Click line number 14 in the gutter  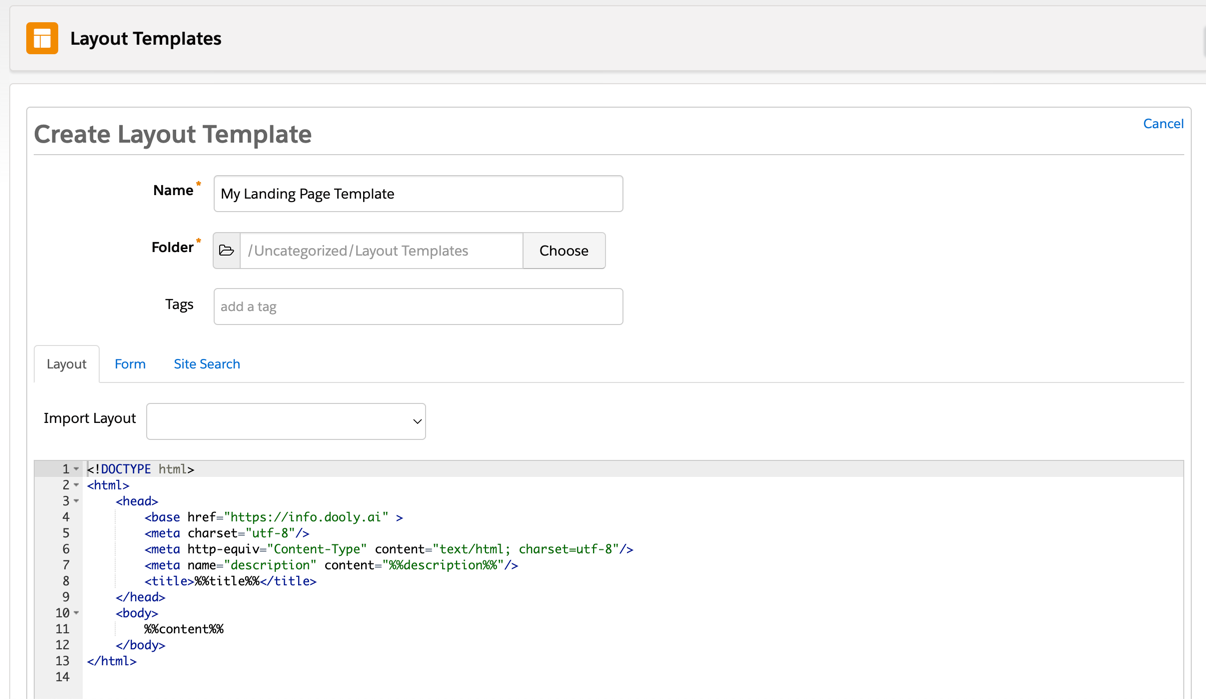point(62,677)
